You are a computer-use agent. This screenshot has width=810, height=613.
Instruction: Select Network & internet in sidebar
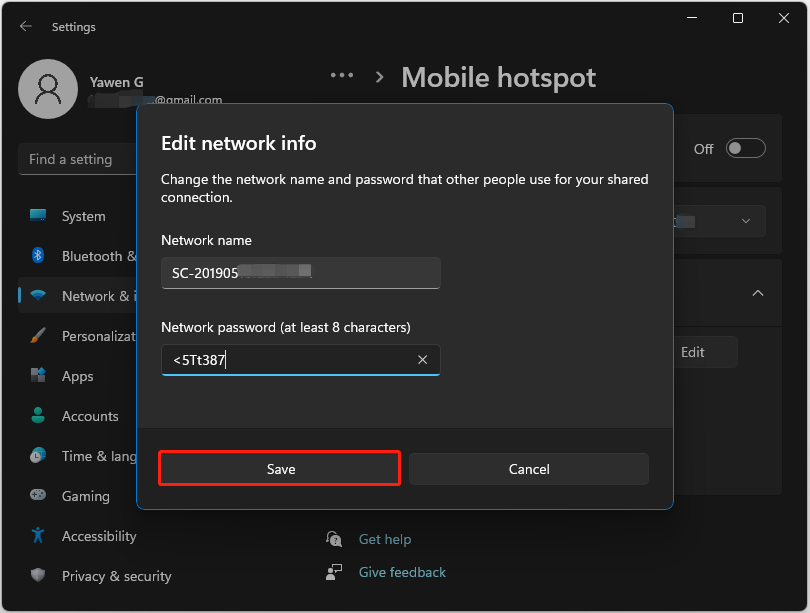click(x=77, y=296)
